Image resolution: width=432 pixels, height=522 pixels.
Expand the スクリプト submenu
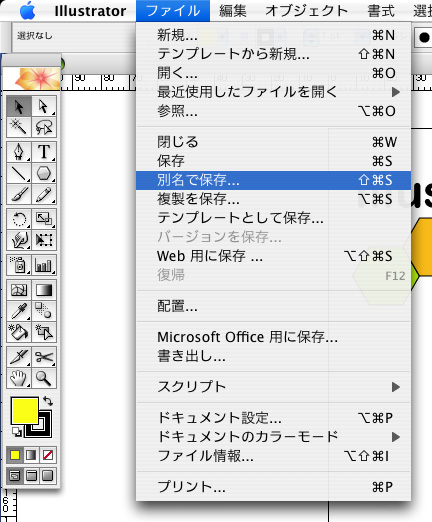273,387
